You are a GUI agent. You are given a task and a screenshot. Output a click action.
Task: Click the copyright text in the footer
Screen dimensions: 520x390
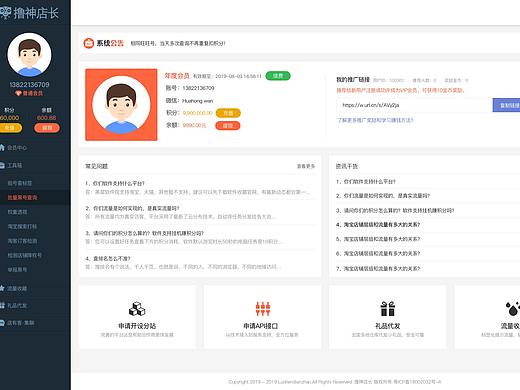[334, 382]
